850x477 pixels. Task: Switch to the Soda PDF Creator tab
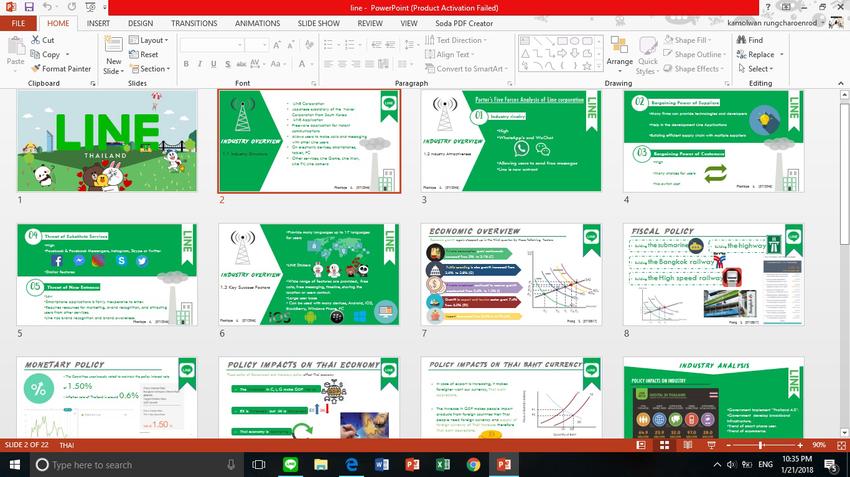pos(464,23)
